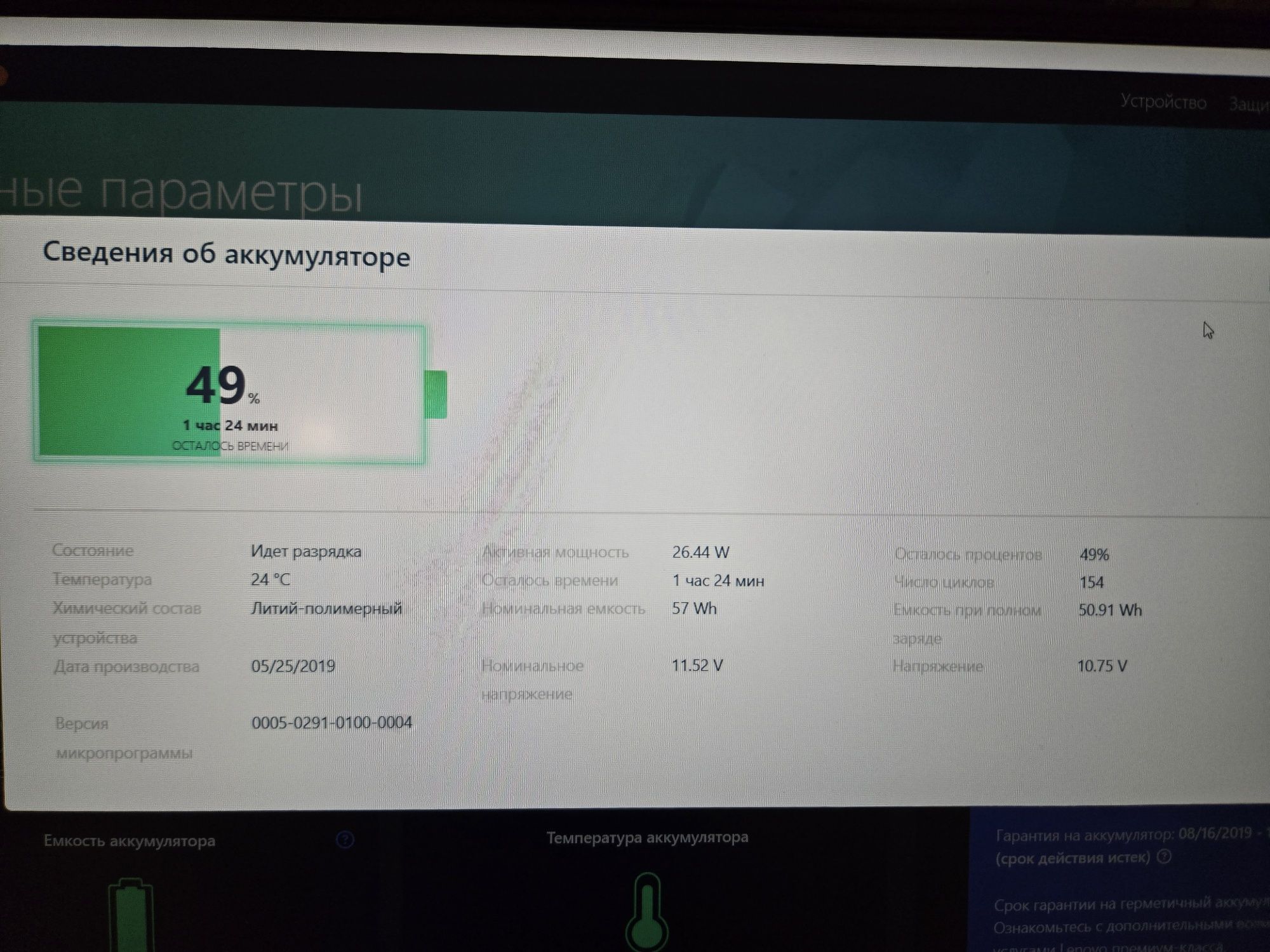The image size is (1270, 952).
Task: Select the firmware version 0005-0291-0100-0004
Action: click(331, 722)
